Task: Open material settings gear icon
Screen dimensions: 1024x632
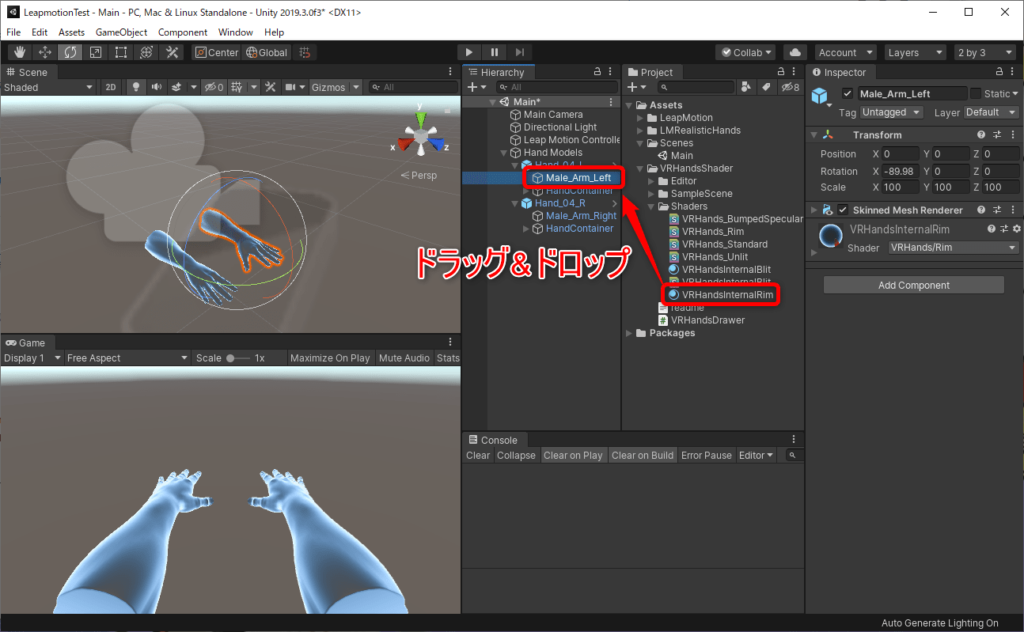Action: [x=1016, y=229]
